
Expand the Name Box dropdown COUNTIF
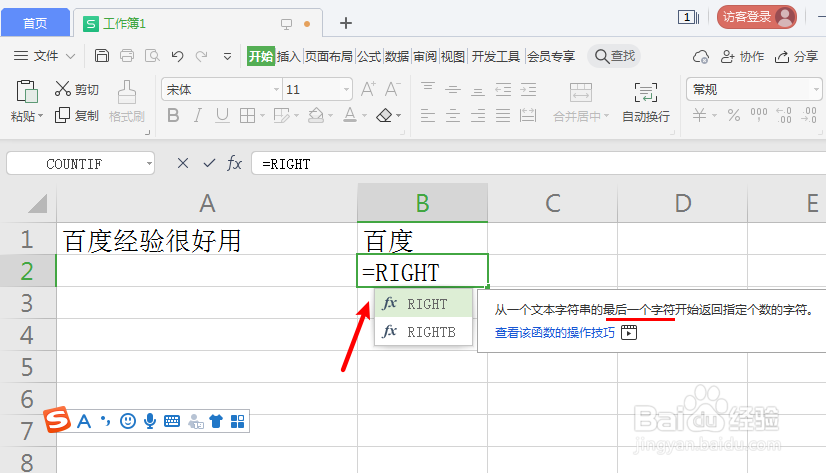[x=149, y=164]
